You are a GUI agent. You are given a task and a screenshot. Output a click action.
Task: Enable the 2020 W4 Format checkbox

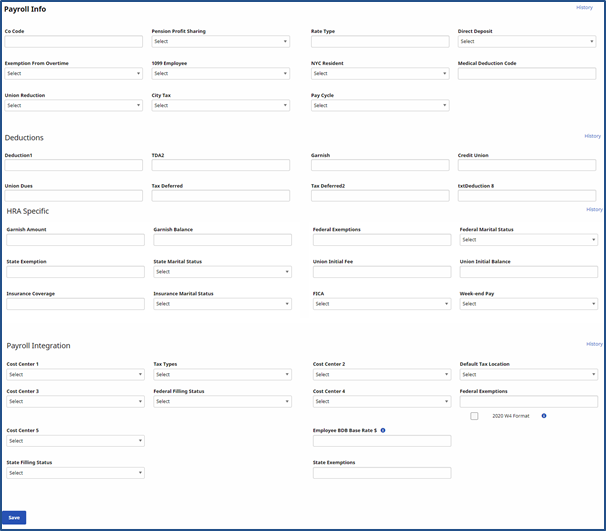click(x=474, y=415)
